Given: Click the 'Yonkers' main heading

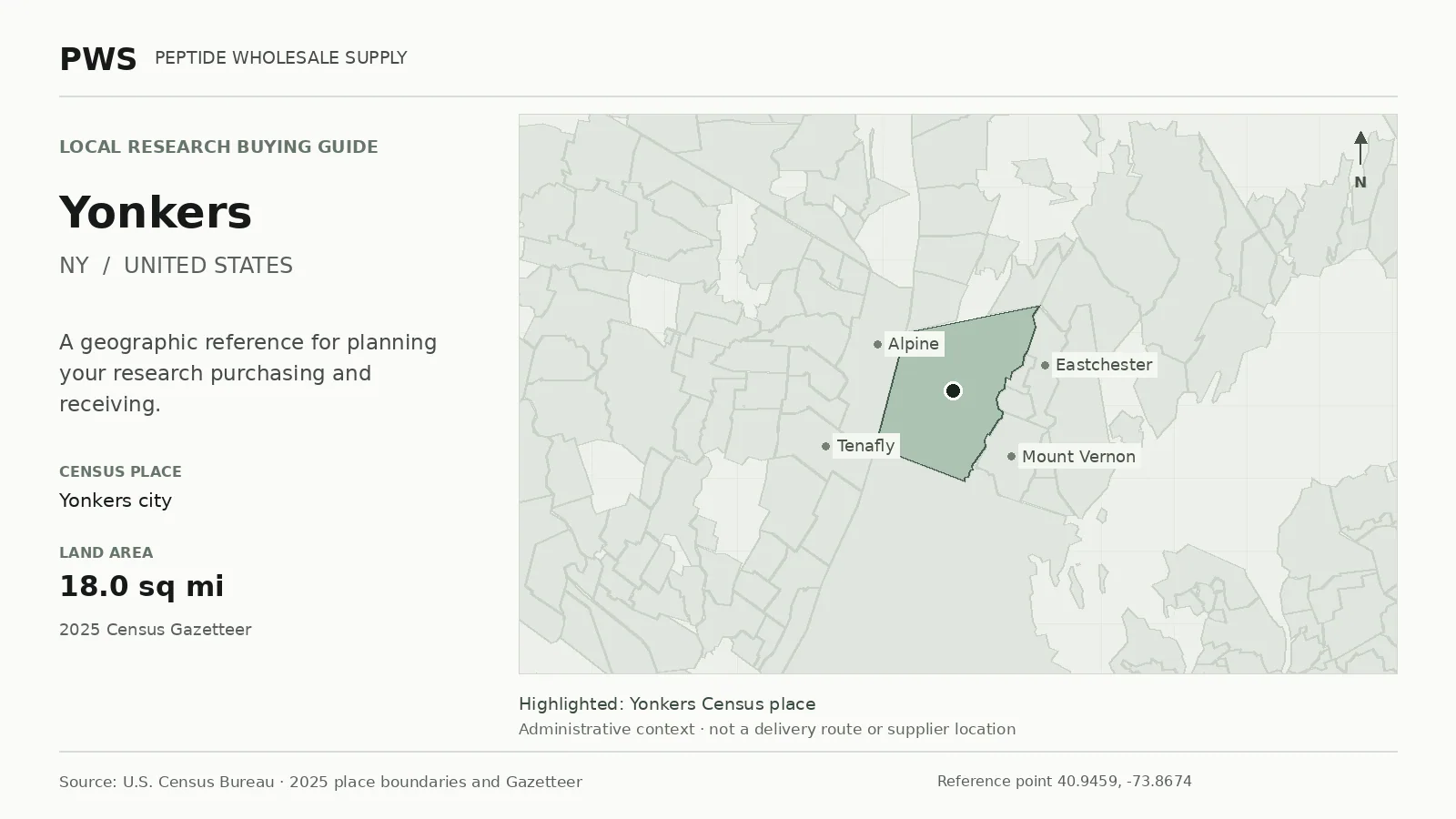Looking at the screenshot, I should coord(155,212).
